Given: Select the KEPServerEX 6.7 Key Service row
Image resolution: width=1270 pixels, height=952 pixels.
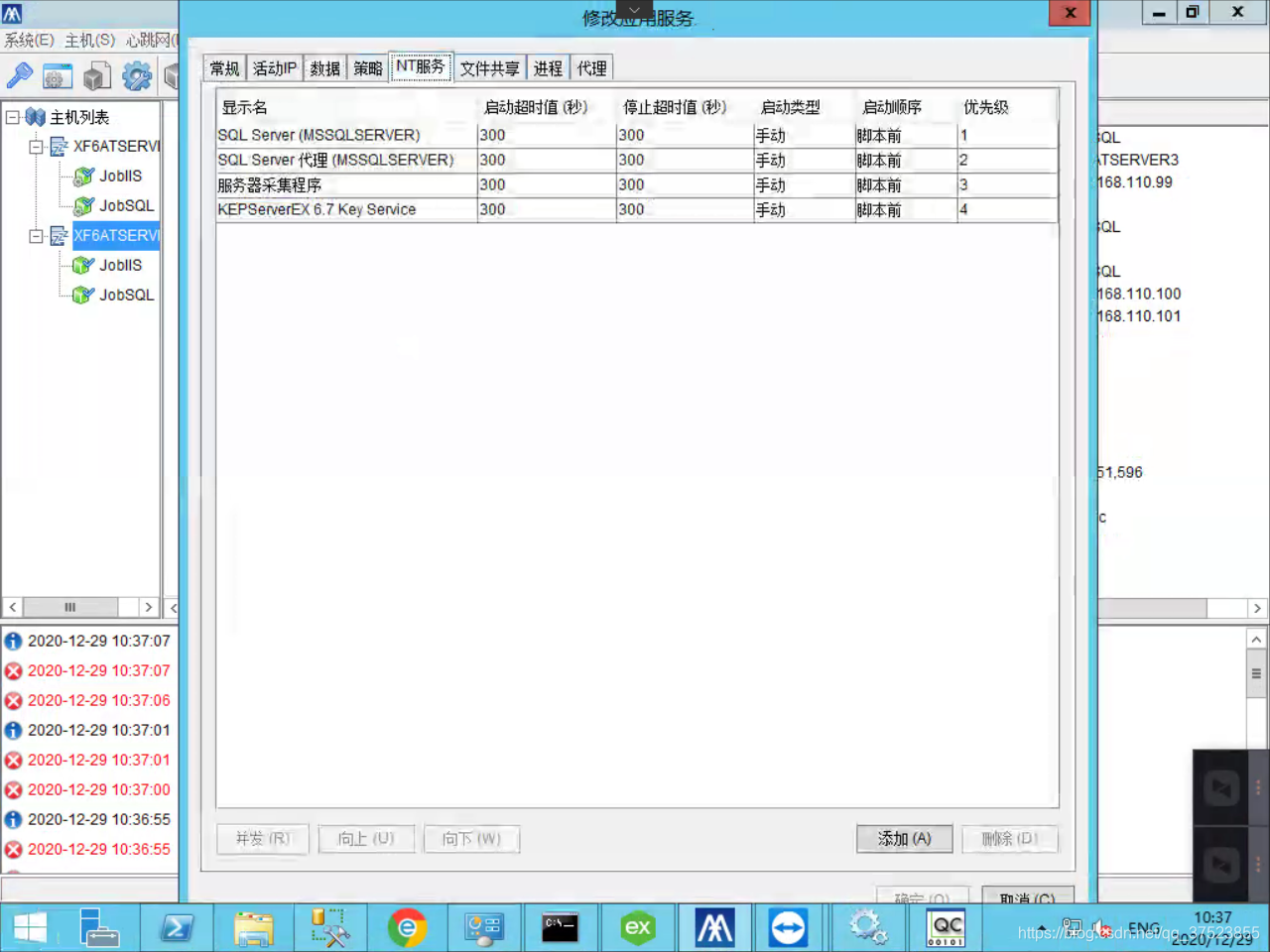Looking at the screenshot, I should point(637,209).
